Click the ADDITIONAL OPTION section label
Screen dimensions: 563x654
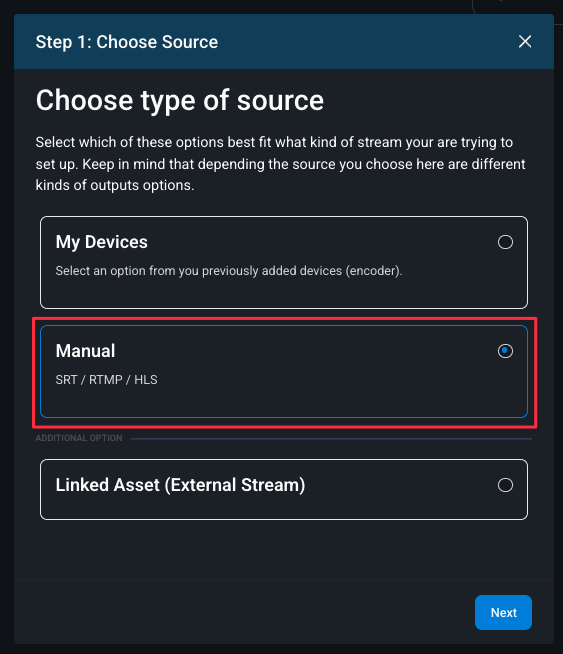point(79,438)
